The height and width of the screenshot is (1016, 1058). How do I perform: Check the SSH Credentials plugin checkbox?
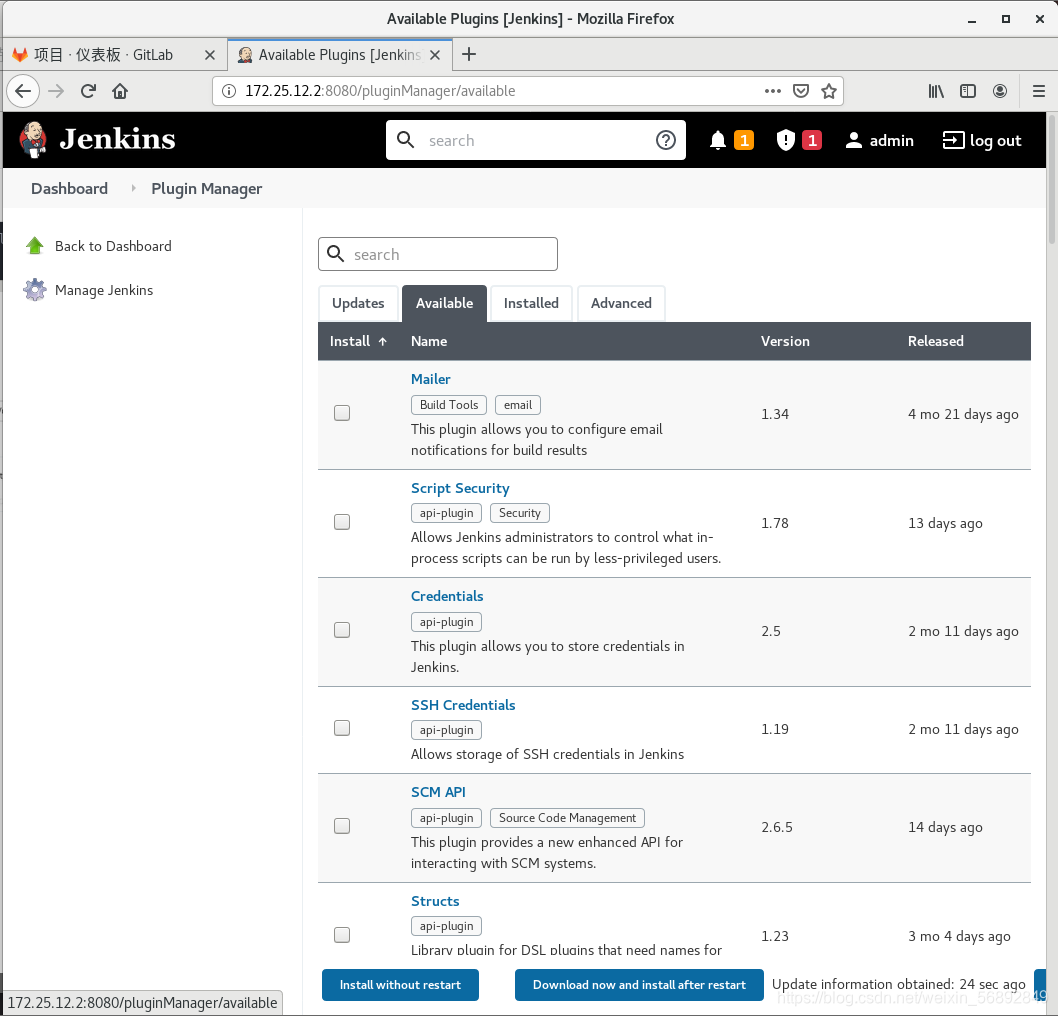click(x=342, y=728)
